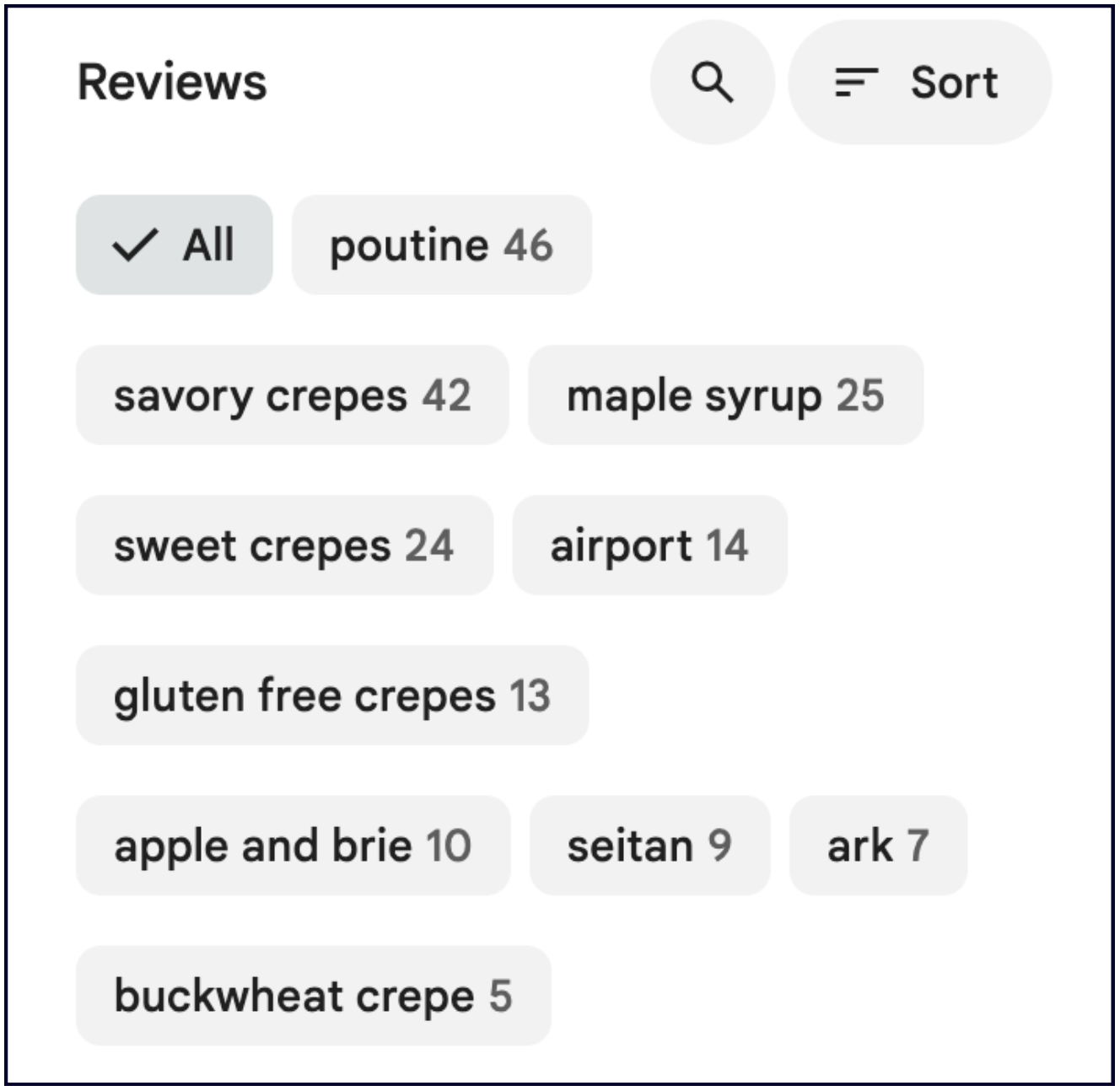The width and height of the screenshot is (1120, 1091).
Task: Filter by apple and brie
Action: pos(293,846)
